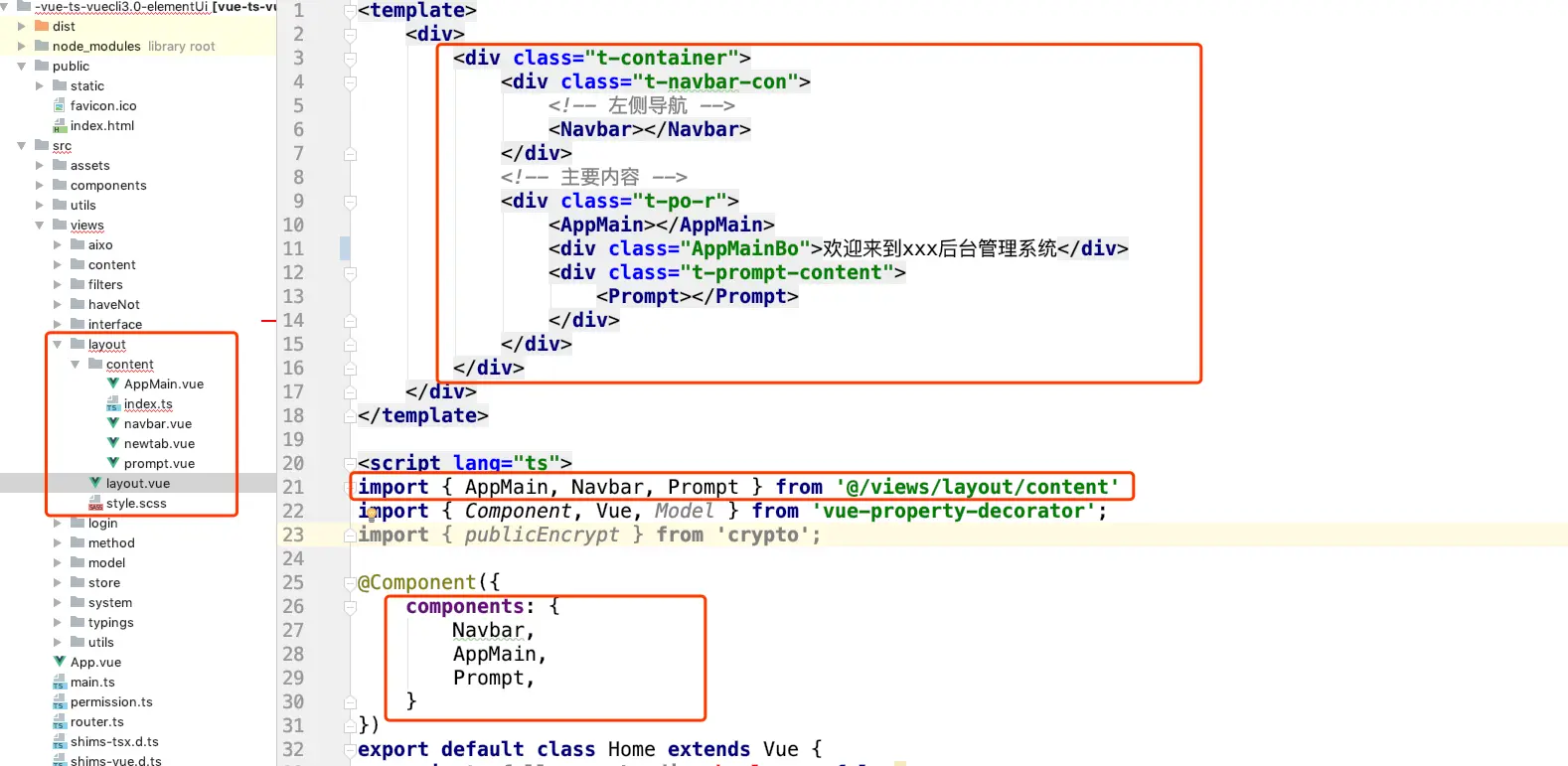
Task: Expand the node_modules library root folder
Action: tap(22, 46)
